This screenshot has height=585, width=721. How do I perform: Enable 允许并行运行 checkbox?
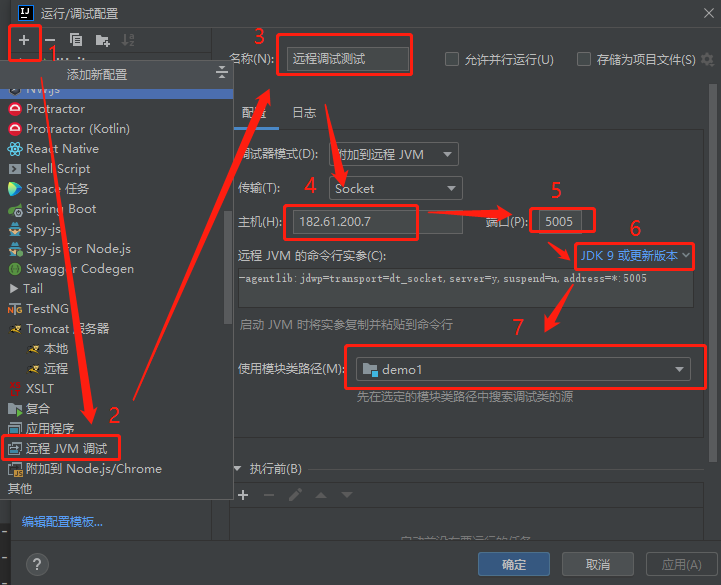[x=452, y=59]
